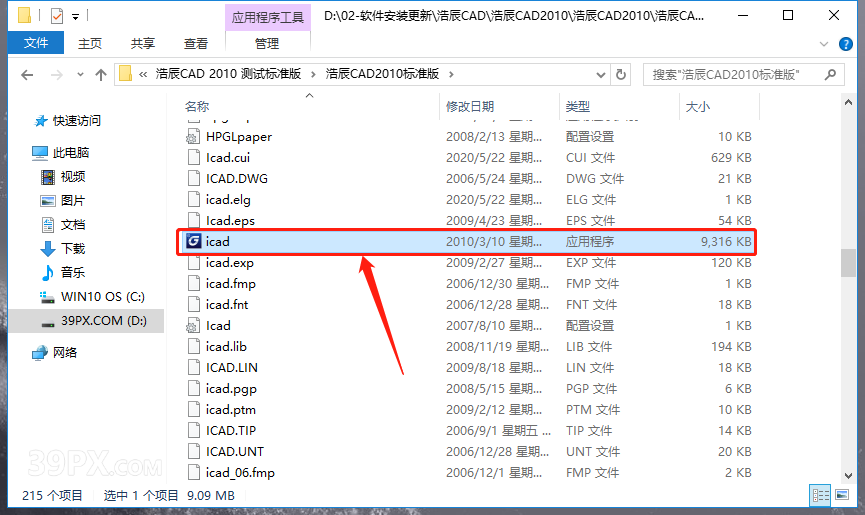Click the icad.lib file icon
865x515 pixels.
[194, 347]
